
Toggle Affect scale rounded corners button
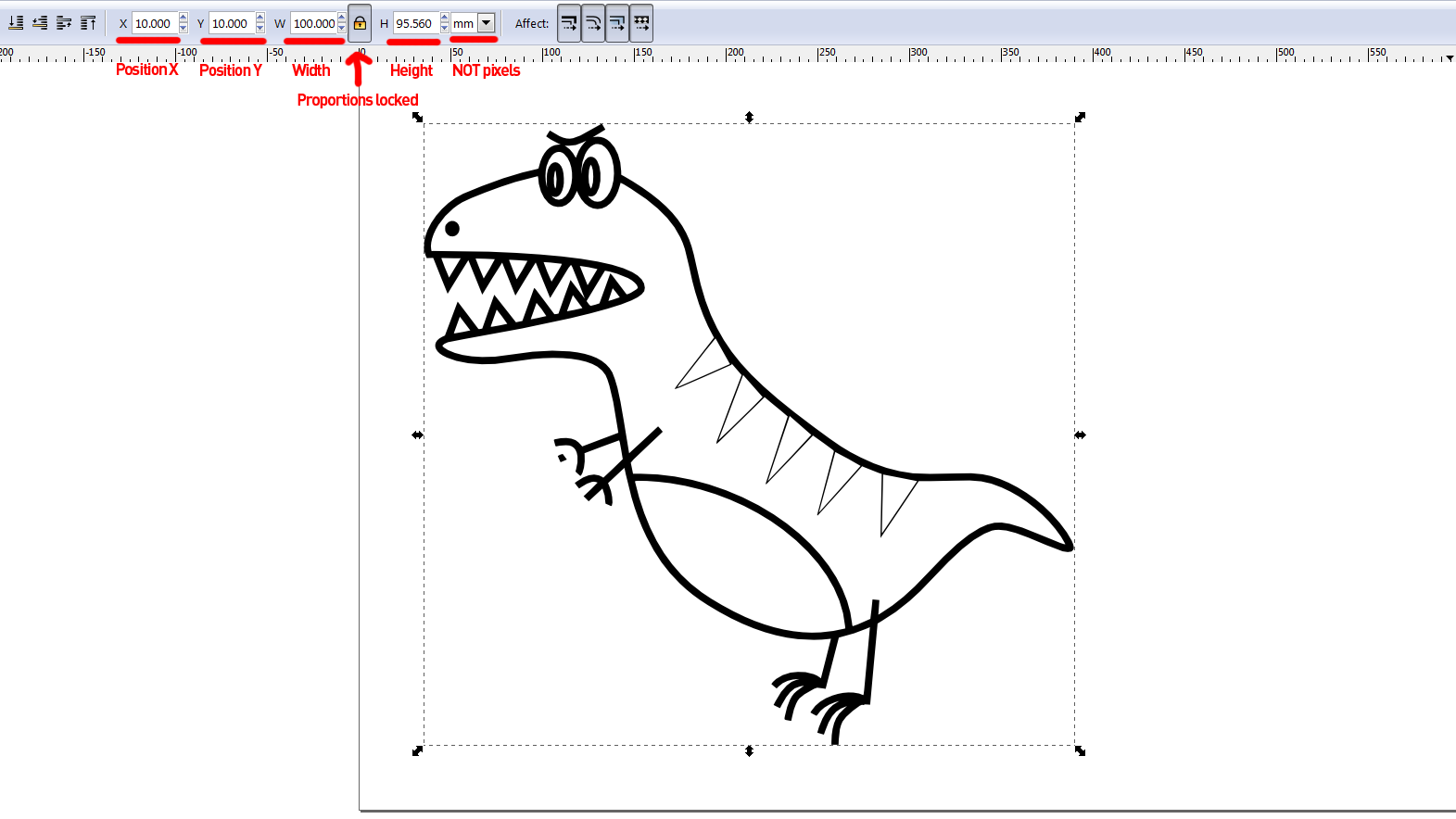coord(593,23)
